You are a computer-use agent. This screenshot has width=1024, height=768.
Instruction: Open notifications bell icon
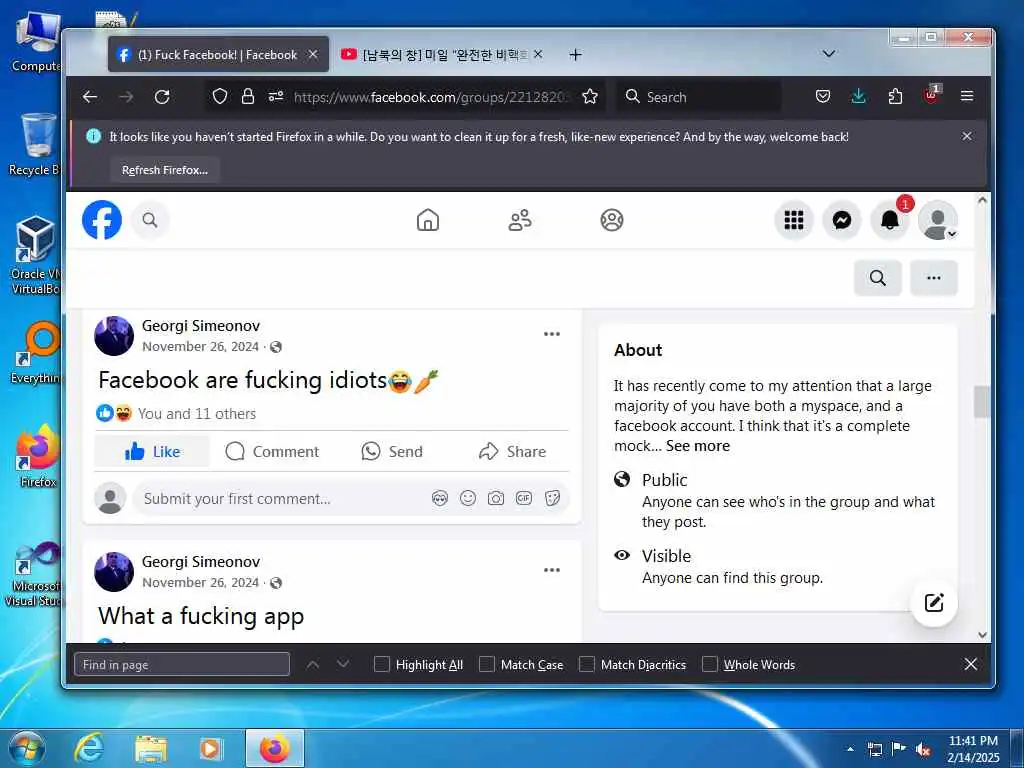[889, 220]
